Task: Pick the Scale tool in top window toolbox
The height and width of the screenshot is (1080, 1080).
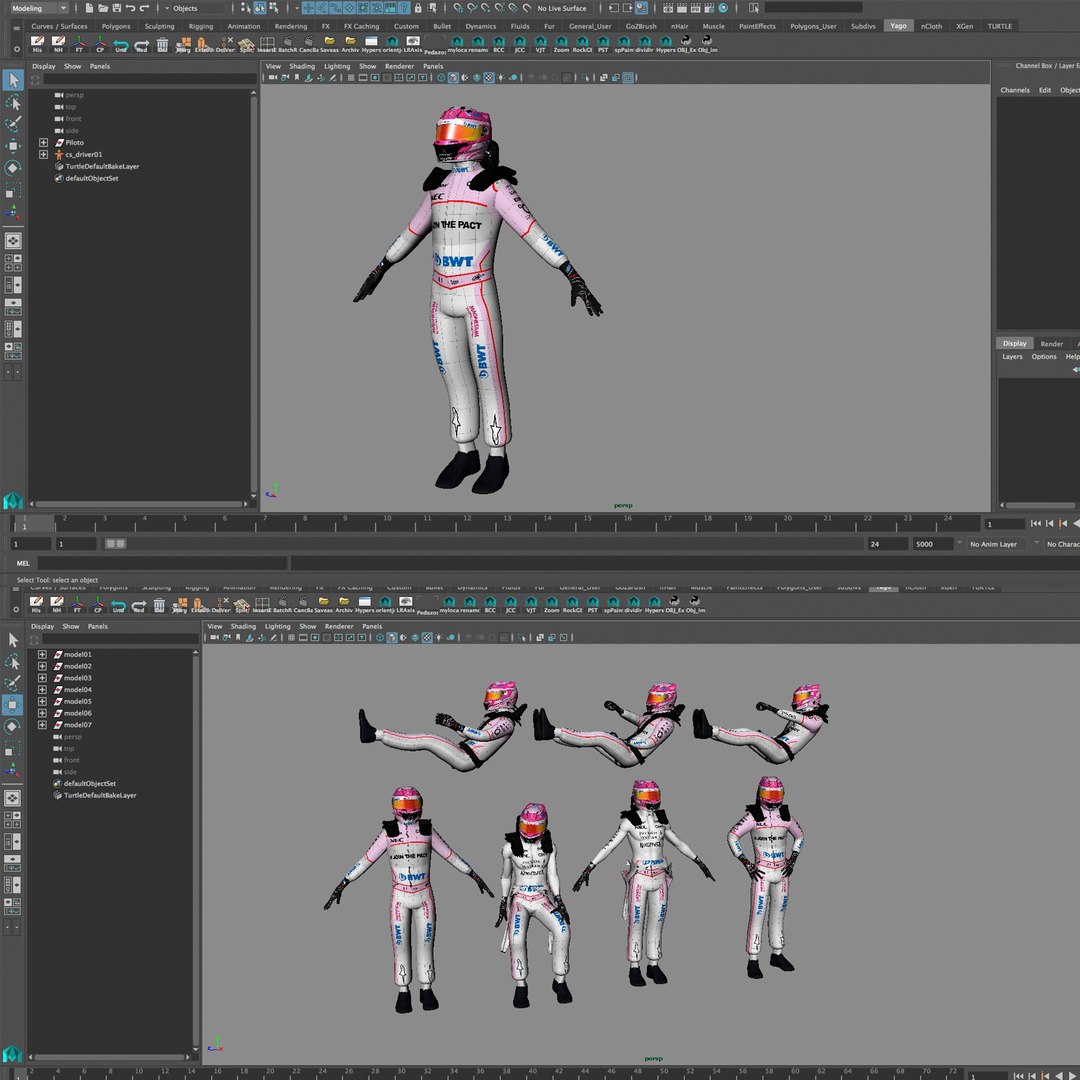Action: [13, 190]
